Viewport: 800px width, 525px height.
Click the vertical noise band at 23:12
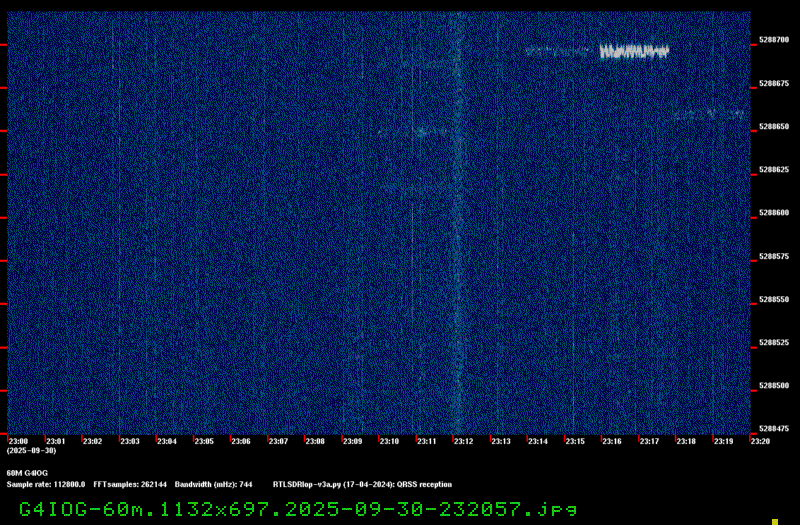[x=458, y=223]
